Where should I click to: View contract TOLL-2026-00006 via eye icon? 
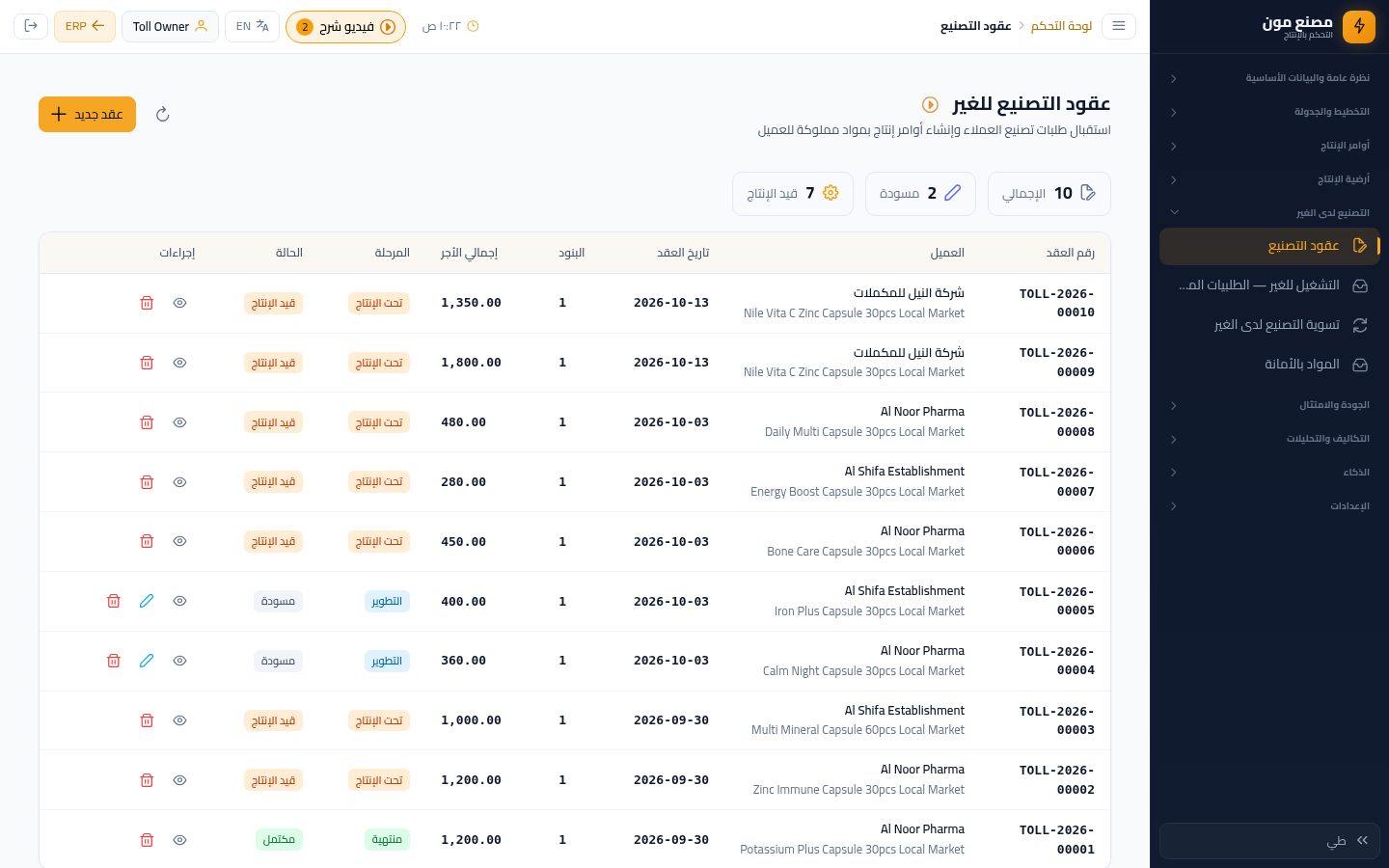coord(179,542)
